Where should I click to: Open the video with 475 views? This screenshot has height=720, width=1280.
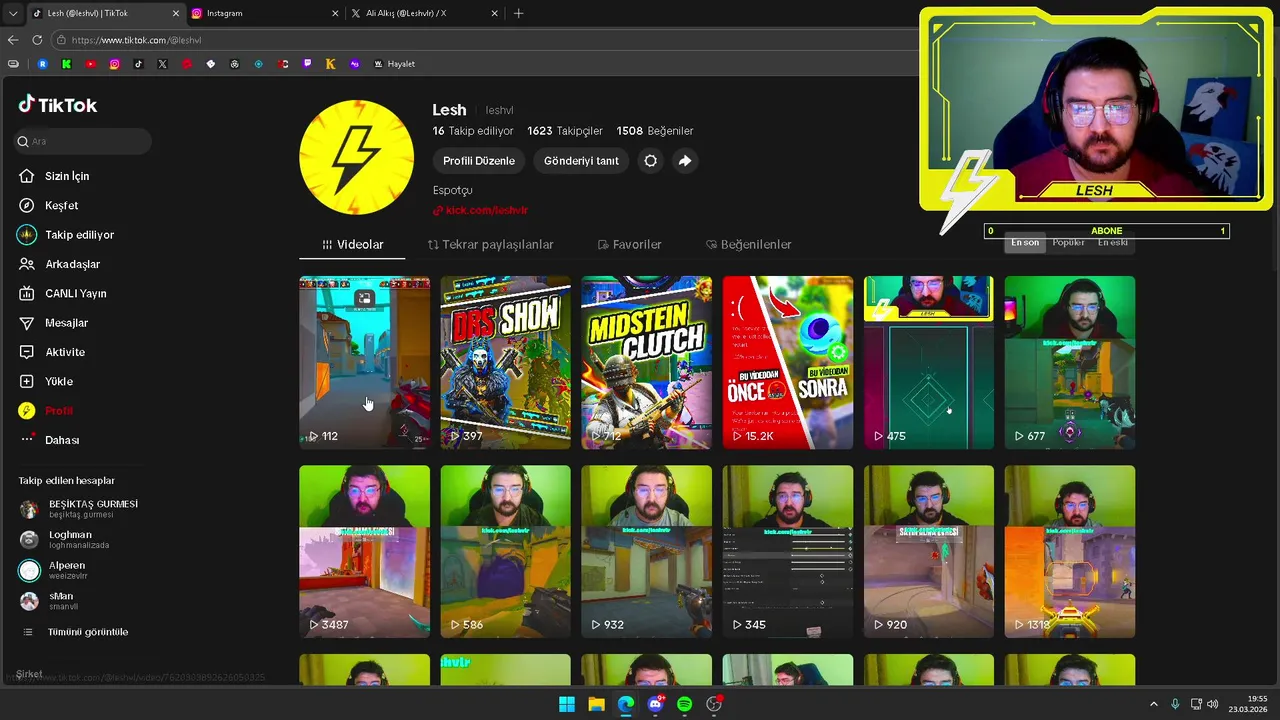pos(928,362)
